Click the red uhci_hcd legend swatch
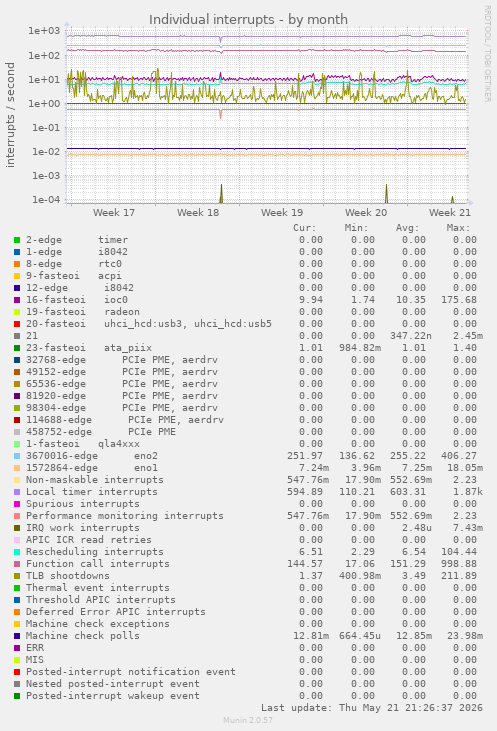This screenshot has height=731, width=497. point(17,324)
